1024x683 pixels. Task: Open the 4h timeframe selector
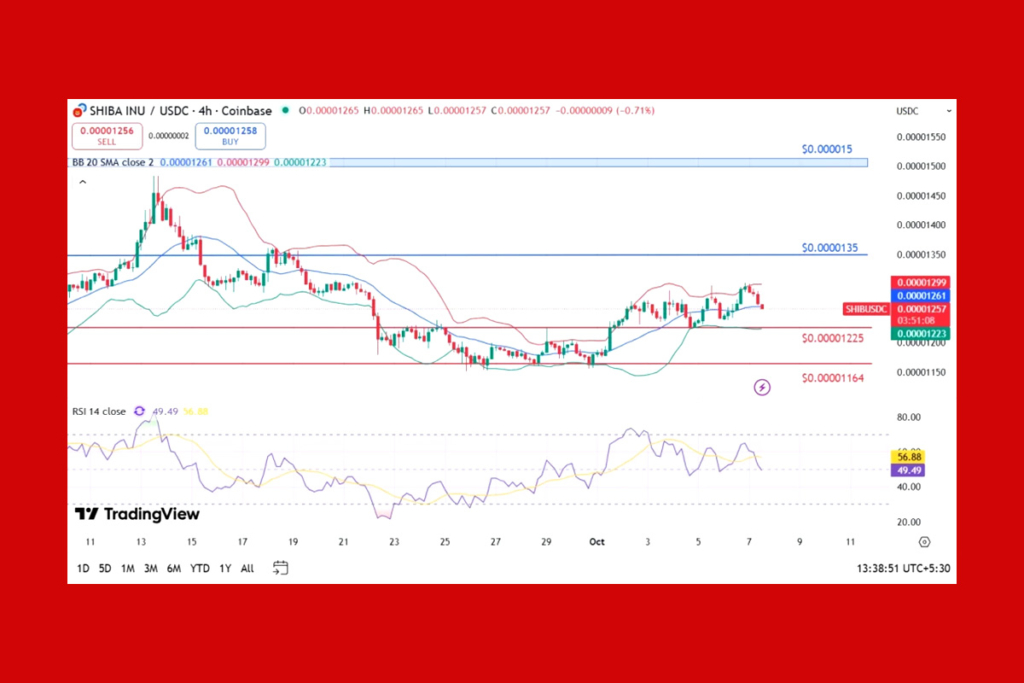tap(206, 111)
